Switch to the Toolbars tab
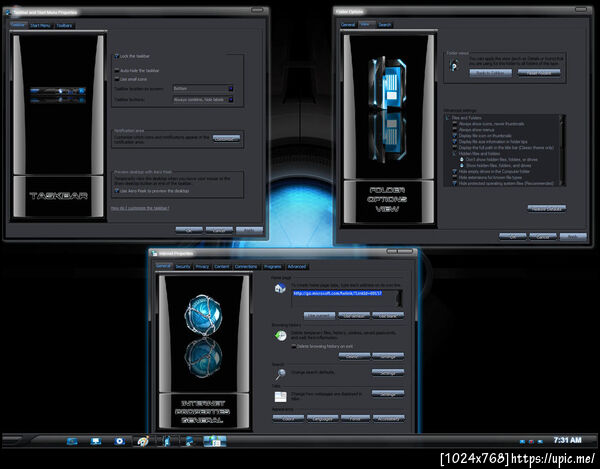600x469 pixels. (64, 26)
